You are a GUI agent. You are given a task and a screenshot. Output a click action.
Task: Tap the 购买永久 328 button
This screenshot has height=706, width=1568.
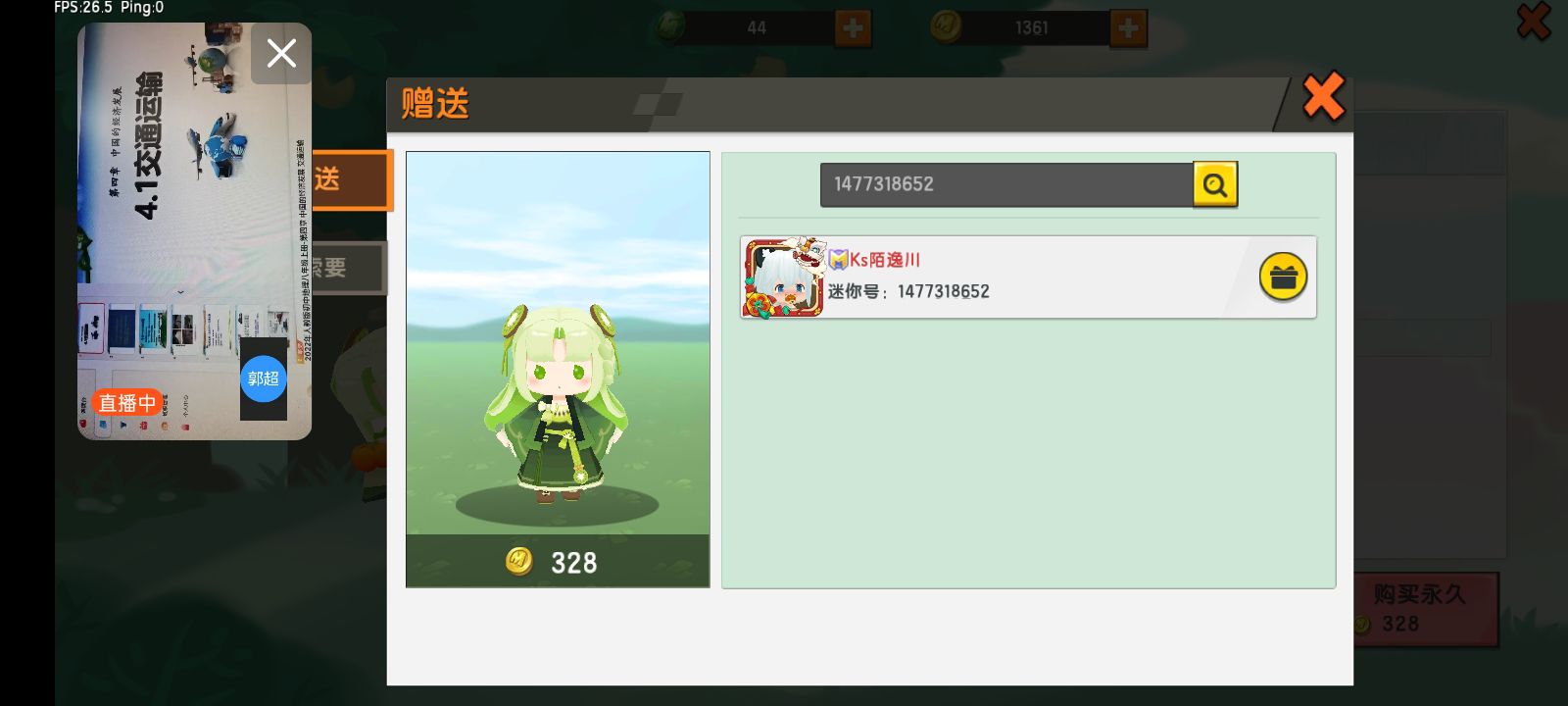[1425, 609]
